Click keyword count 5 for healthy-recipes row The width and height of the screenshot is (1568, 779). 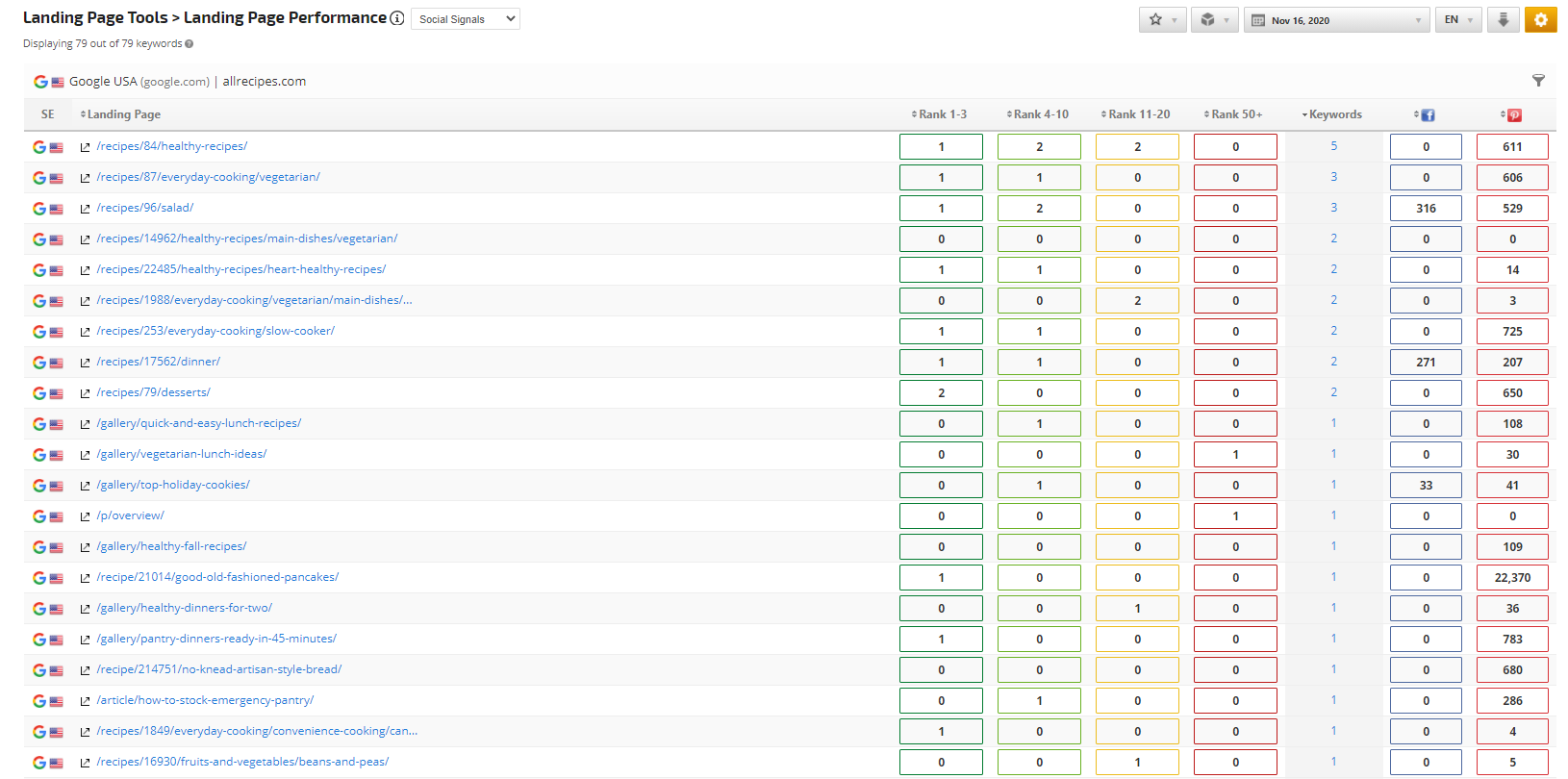click(1333, 146)
